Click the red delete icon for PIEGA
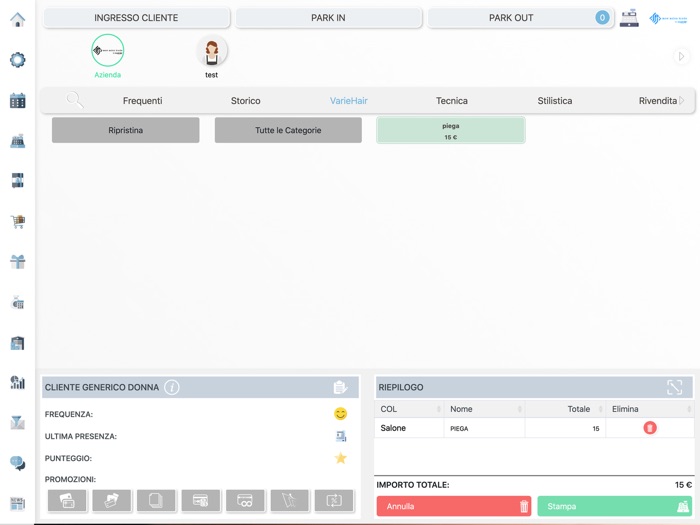 (x=650, y=428)
